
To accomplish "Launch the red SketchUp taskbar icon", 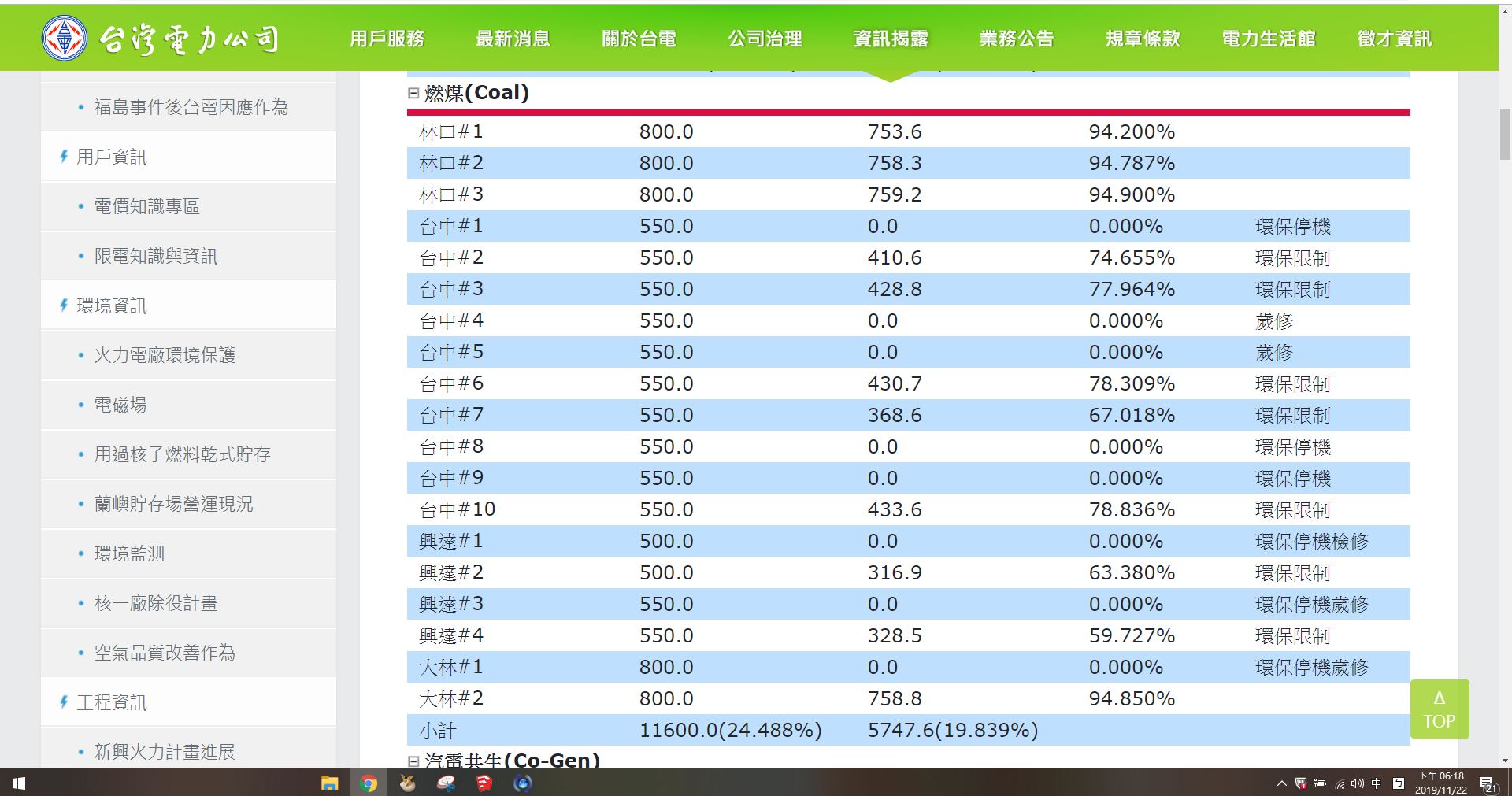I will click(x=484, y=783).
